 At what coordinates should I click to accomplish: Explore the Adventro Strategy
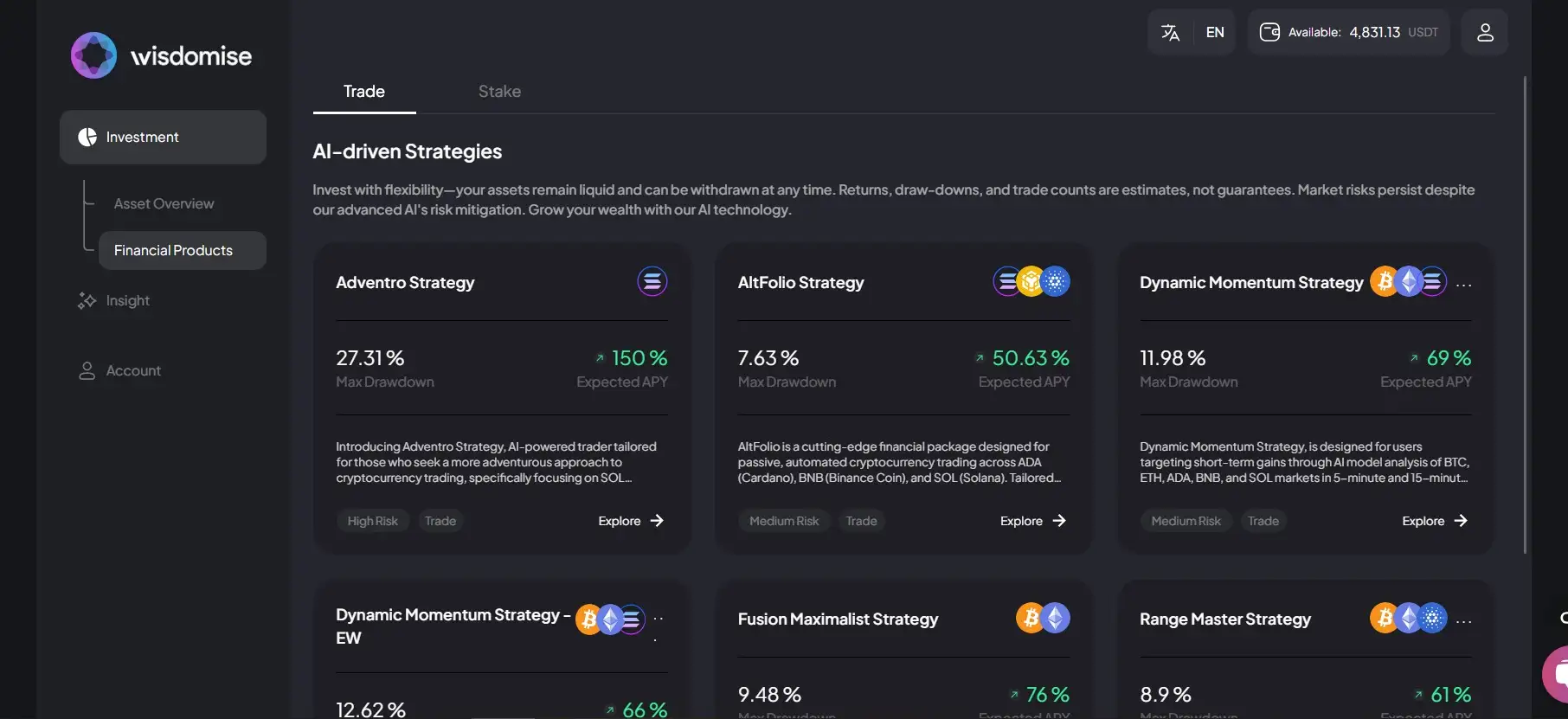click(631, 521)
